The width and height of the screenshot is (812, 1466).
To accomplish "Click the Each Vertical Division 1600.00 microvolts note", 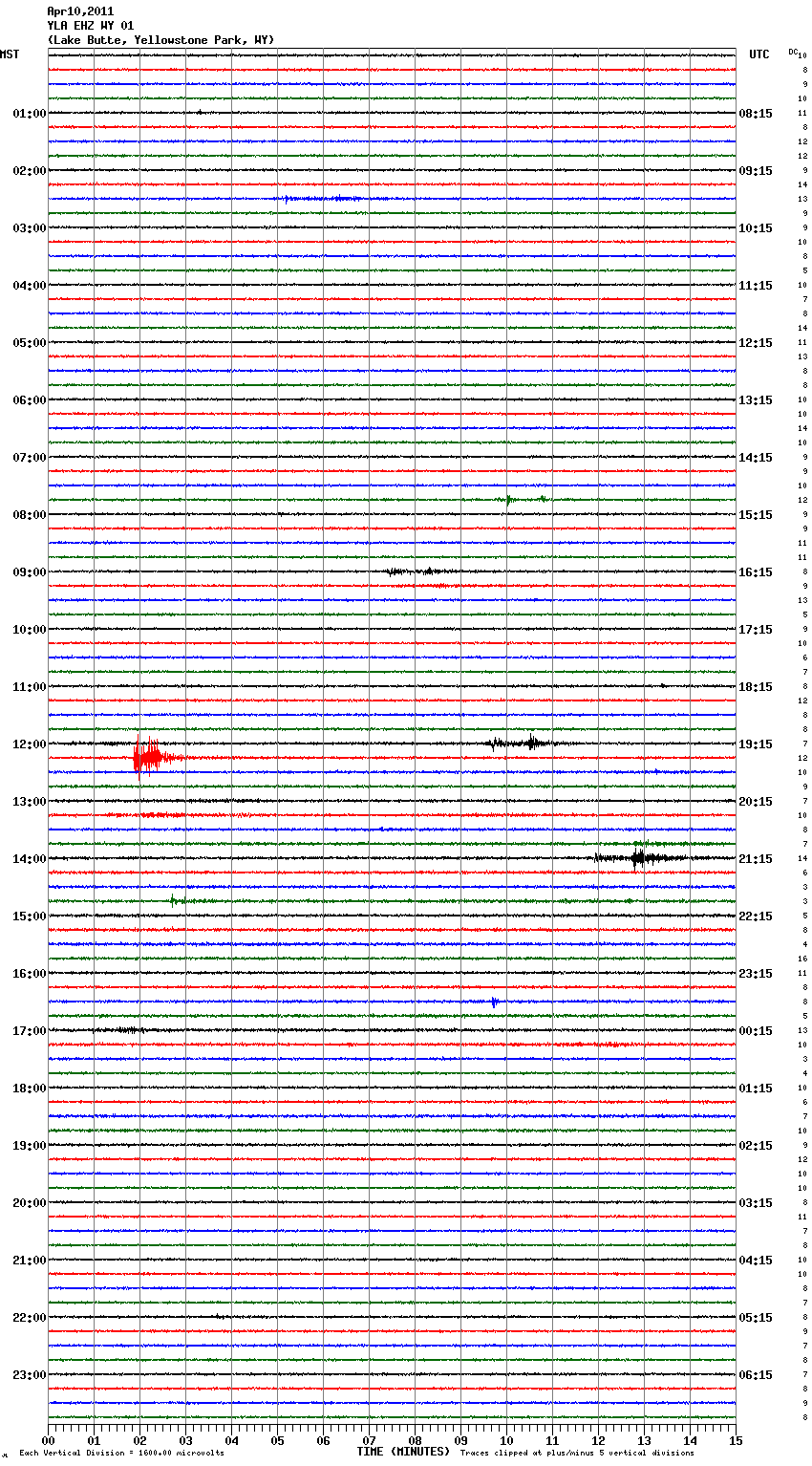I will click(122, 1454).
